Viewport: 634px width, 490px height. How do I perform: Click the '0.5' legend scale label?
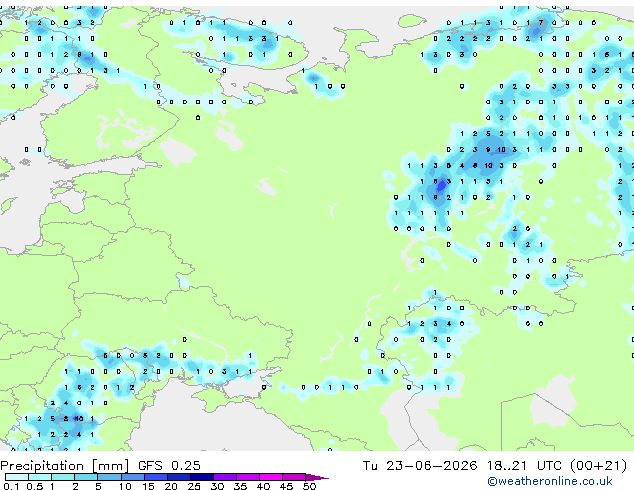click(35, 486)
